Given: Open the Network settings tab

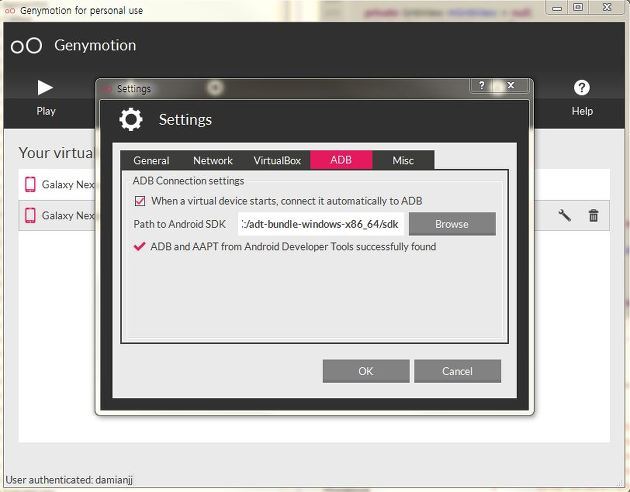Looking at the screenshot, I should 213,160.
